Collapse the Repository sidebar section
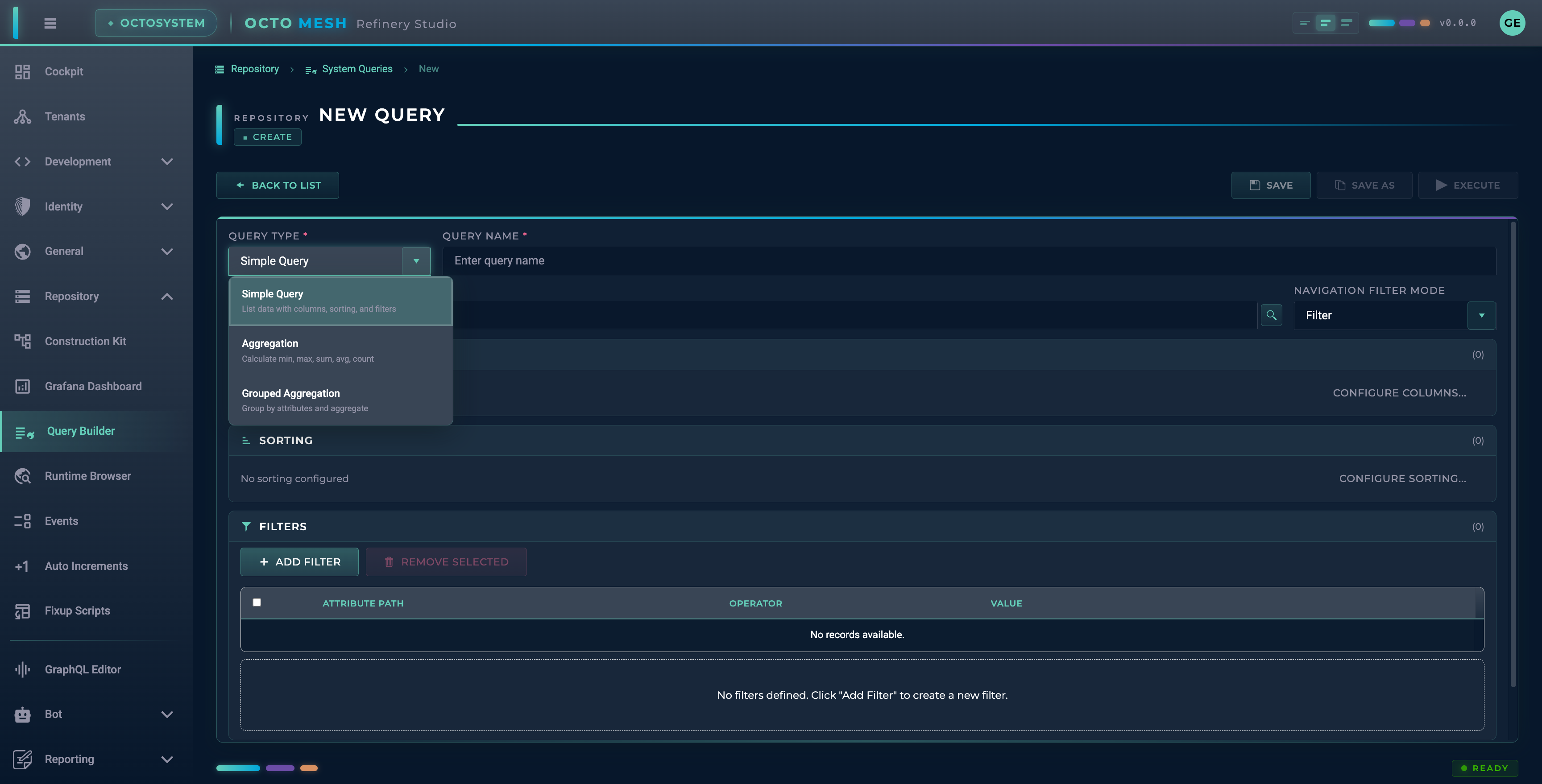 pyautogui.click(x=167, y=297)
